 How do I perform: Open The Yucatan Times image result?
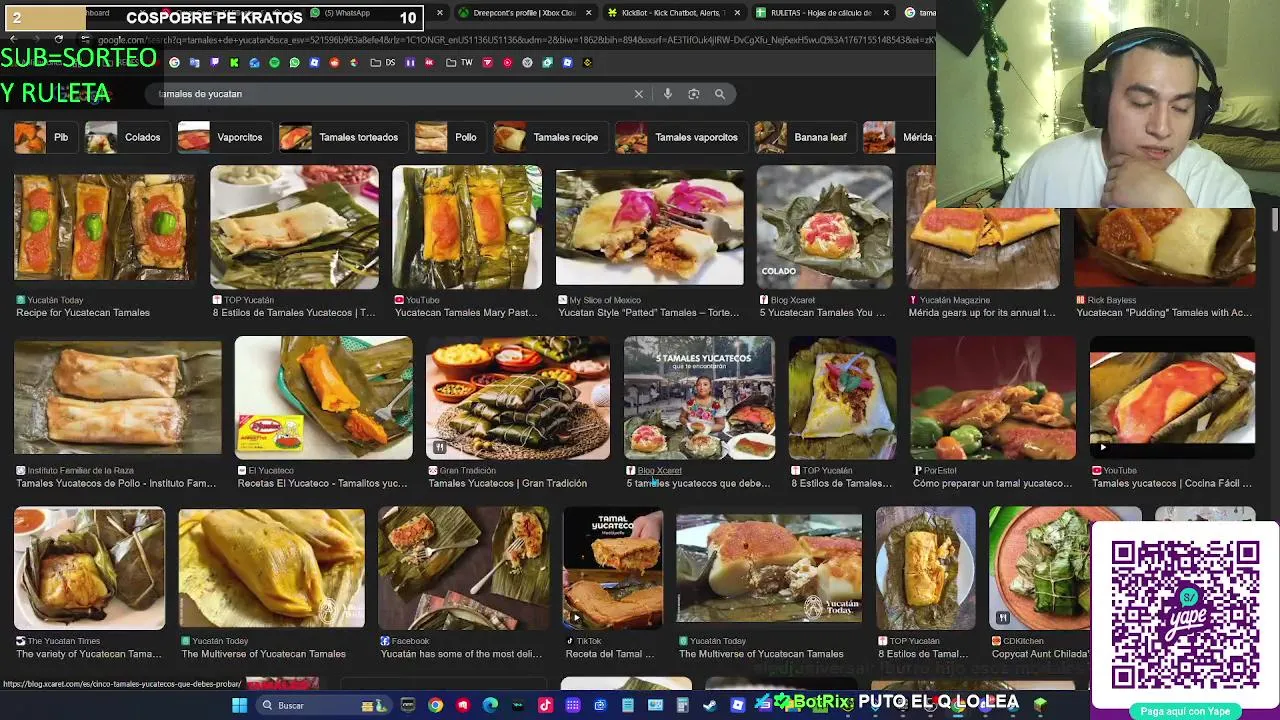[89, 568]
